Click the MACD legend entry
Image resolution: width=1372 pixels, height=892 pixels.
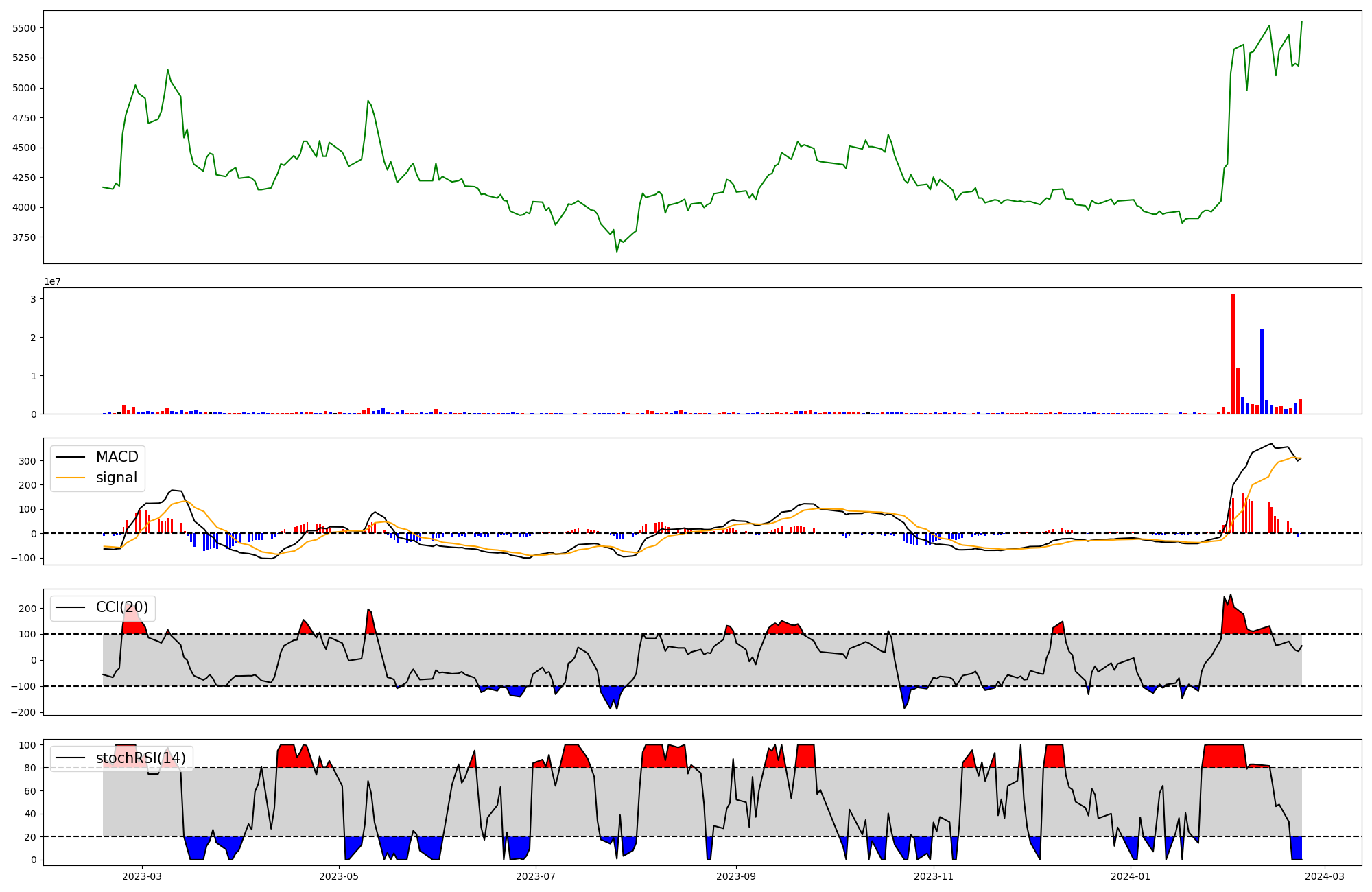[x=117, y=457]
